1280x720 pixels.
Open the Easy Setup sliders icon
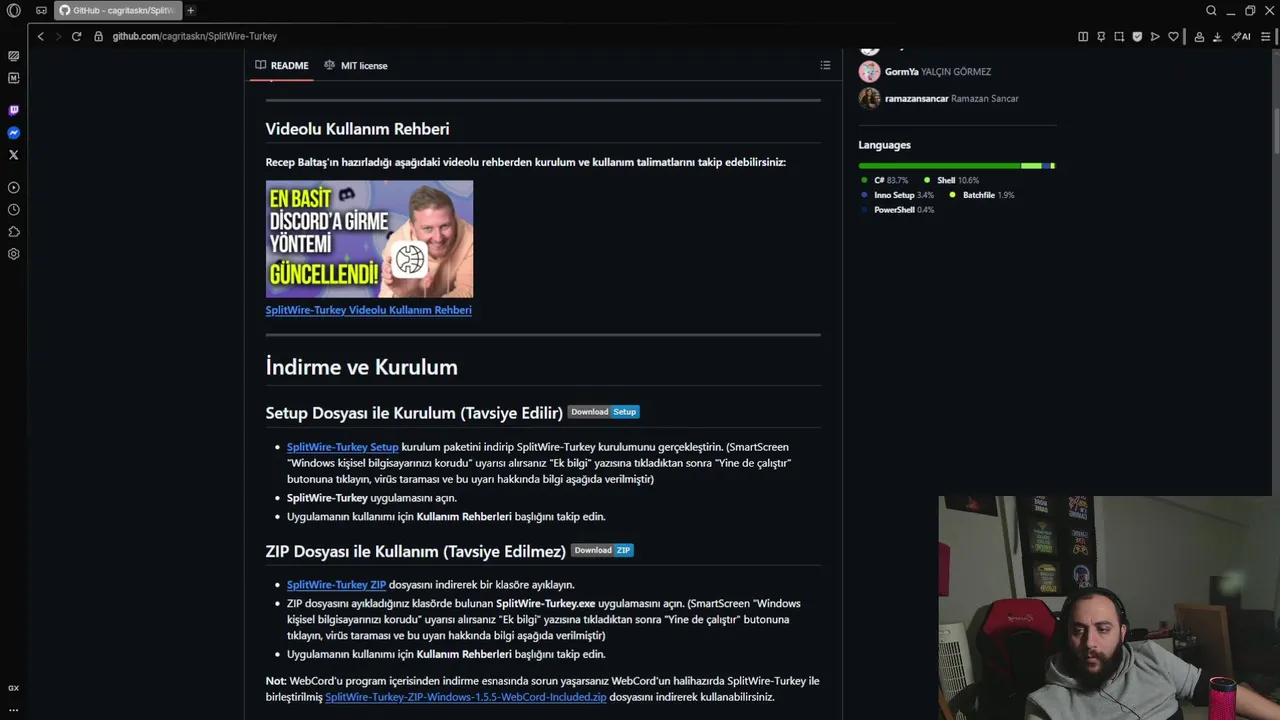1265,36
